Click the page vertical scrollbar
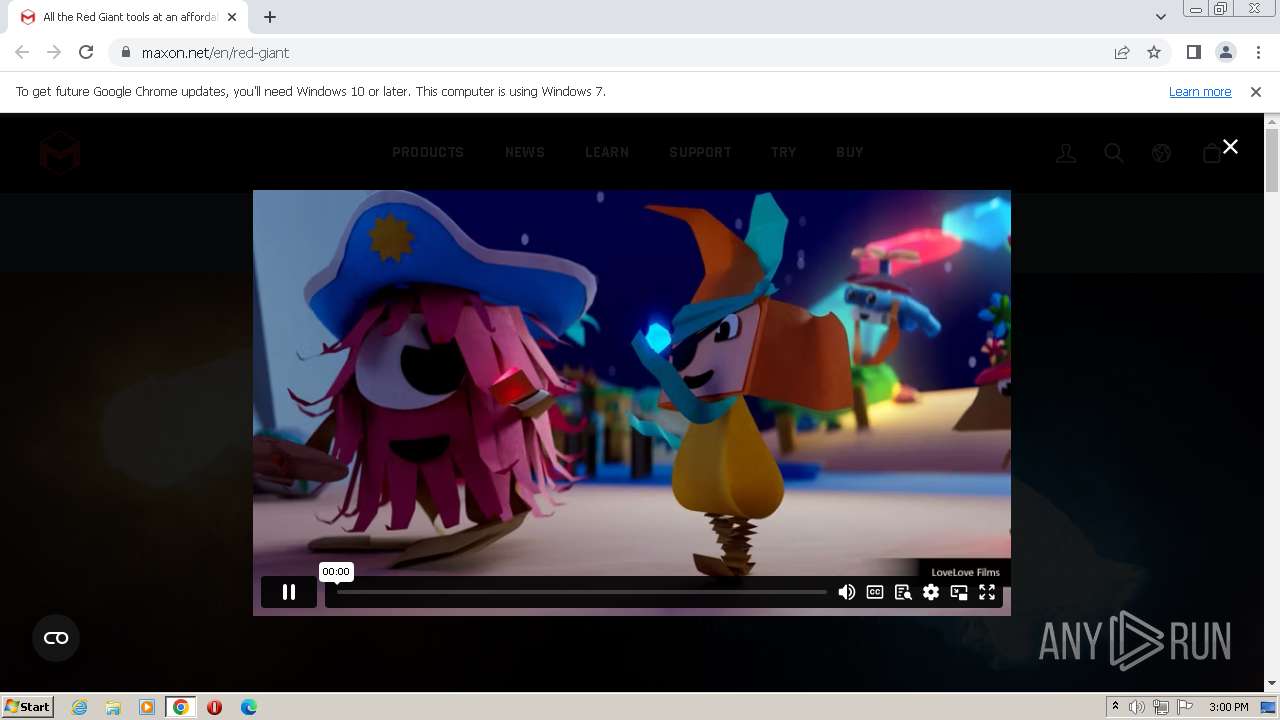Screen dimensions: 1280x720 1272,160
